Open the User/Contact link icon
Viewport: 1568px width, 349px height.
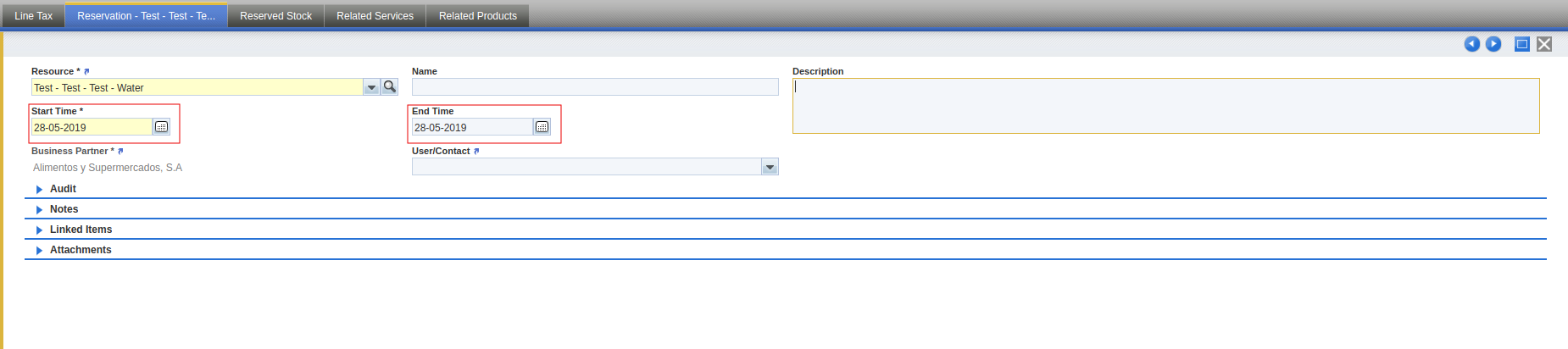pyautogui.click(x=476, y=152)
